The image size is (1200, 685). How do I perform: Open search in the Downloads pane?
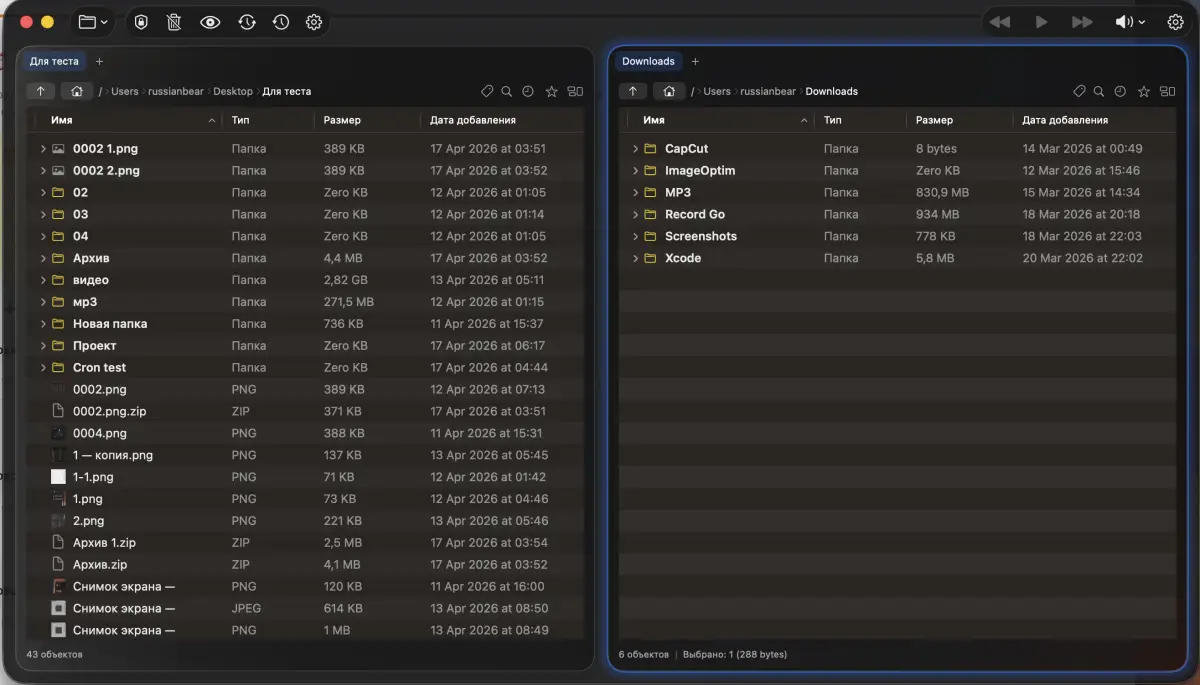pyautogui.click(x=1099, y=91)
